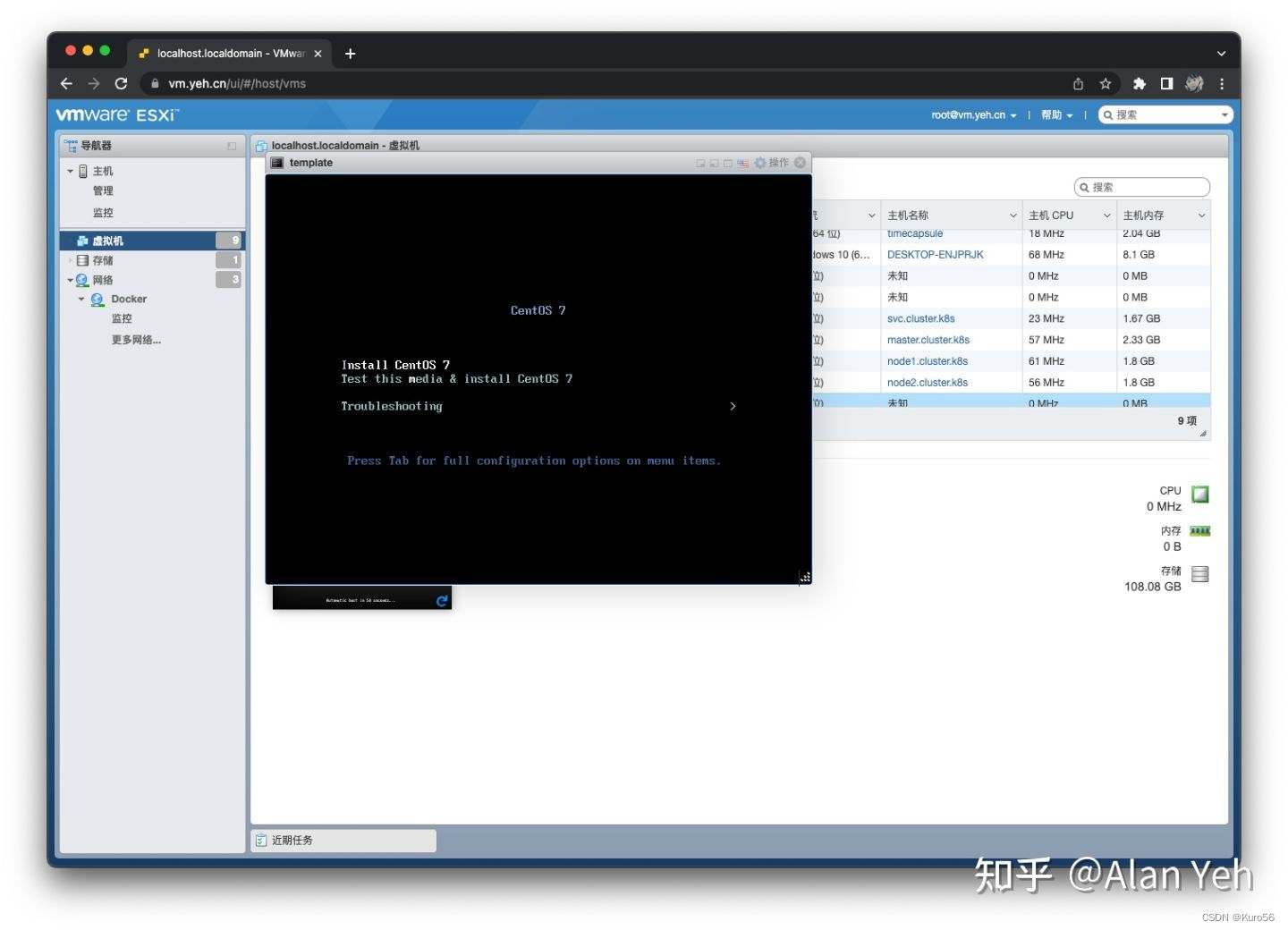
Task: Click the 虚拟机 count badge 9
Action: pyautogui.click(x=229, y=241)
